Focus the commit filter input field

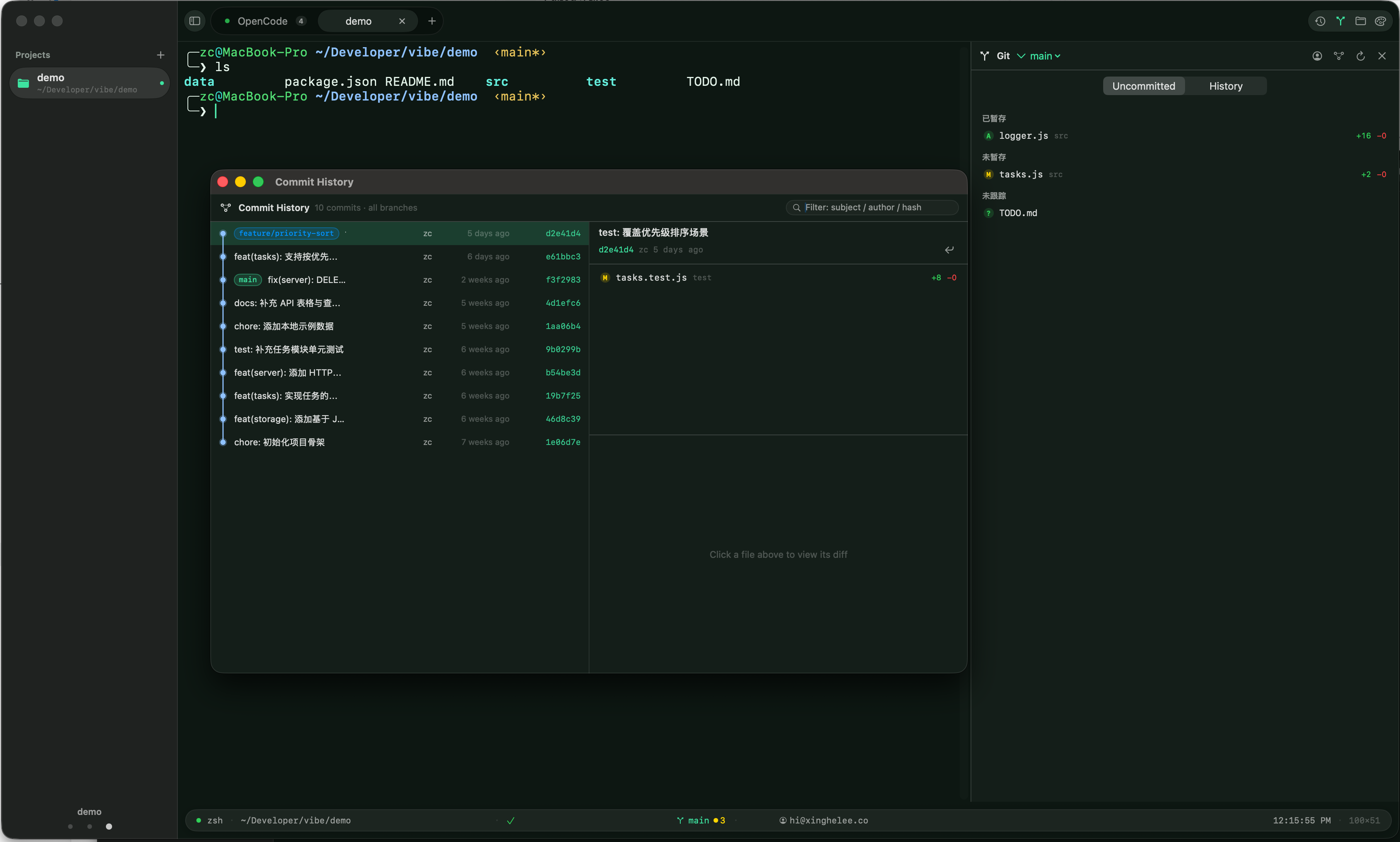click(872, 208)
